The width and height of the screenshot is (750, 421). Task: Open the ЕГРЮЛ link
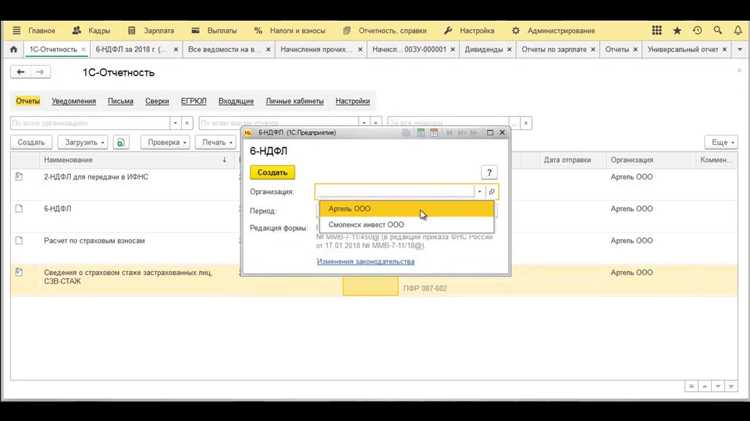[x=193, y=101]
